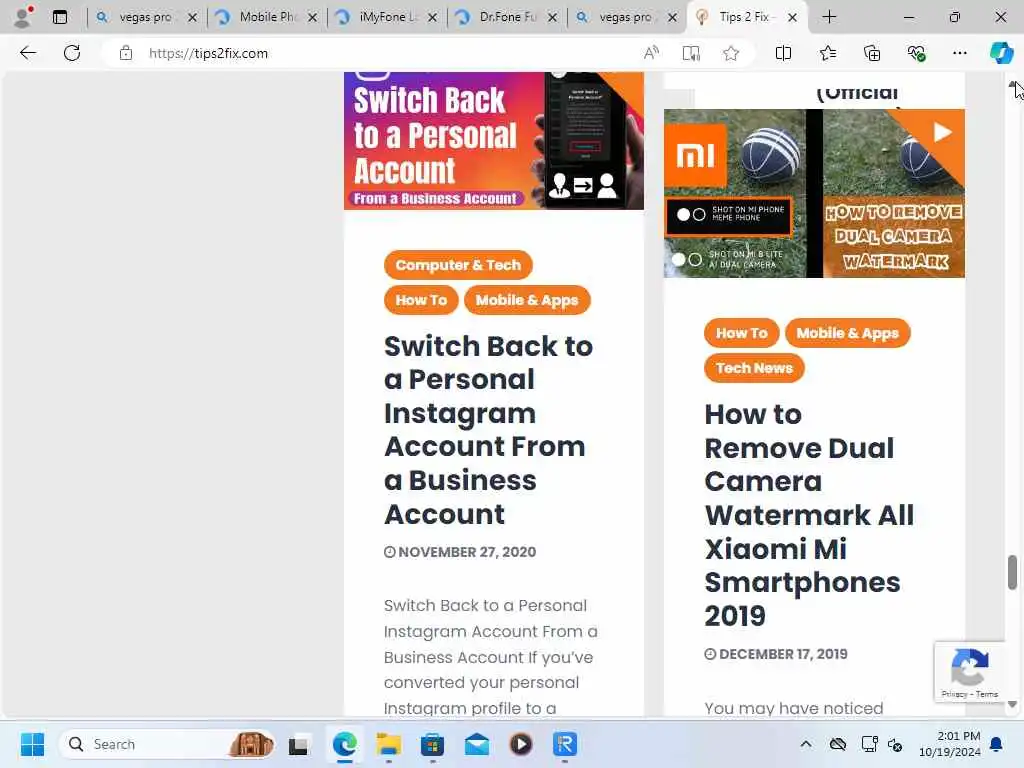This screenshot has height=768, width=1024.
Task: Launch the Copilot sidebar icon
Action: 1001,53
